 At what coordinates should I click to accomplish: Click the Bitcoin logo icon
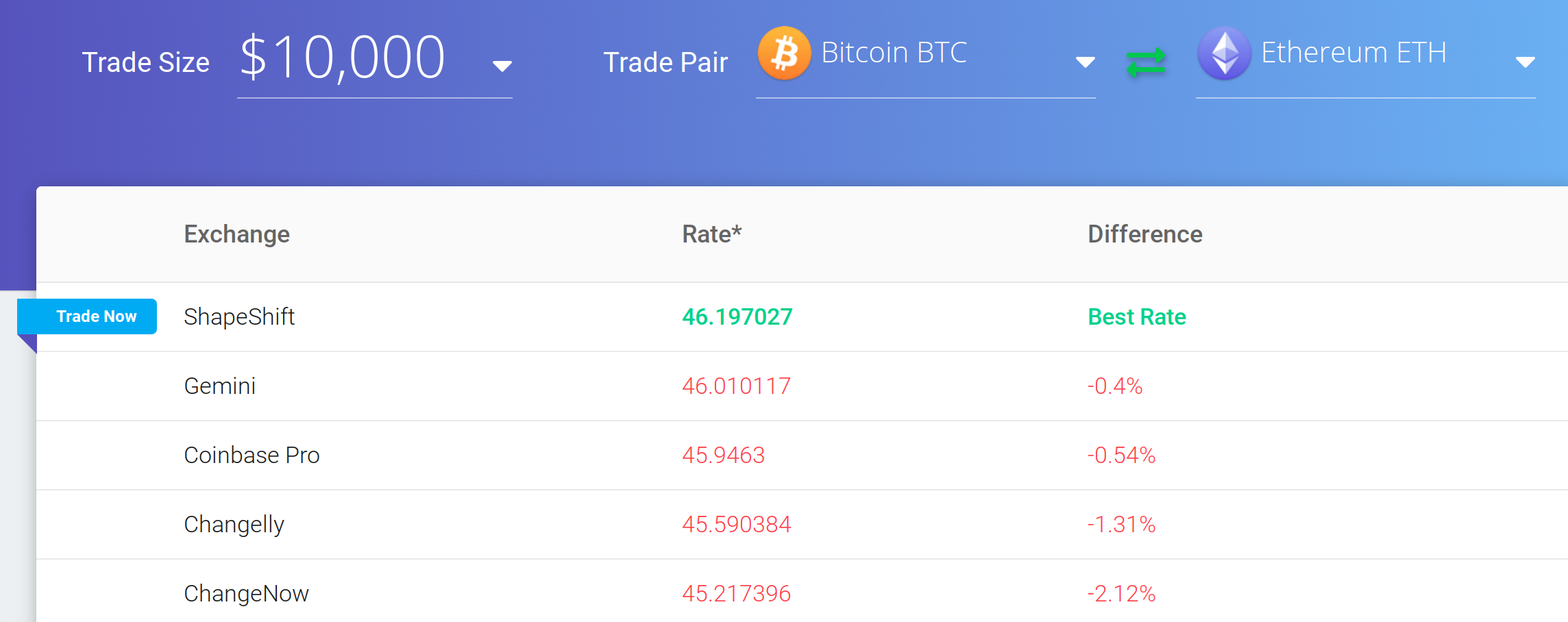pos(784,53)
